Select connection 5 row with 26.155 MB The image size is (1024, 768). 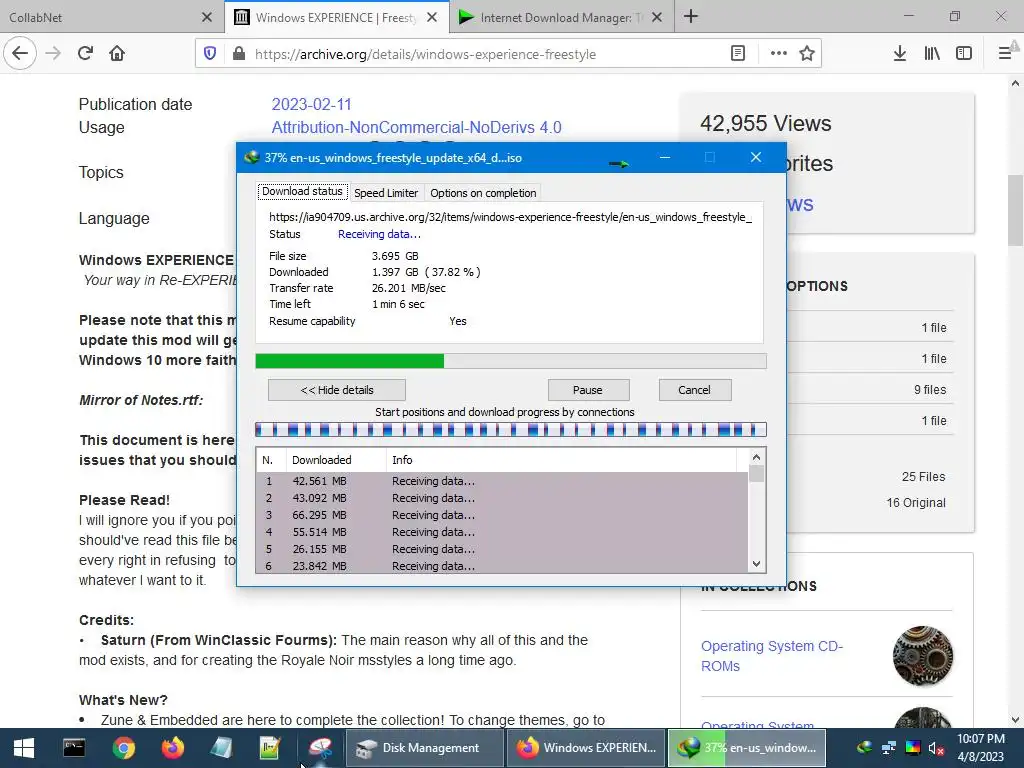pyautogui.click(x=502, y=549)
